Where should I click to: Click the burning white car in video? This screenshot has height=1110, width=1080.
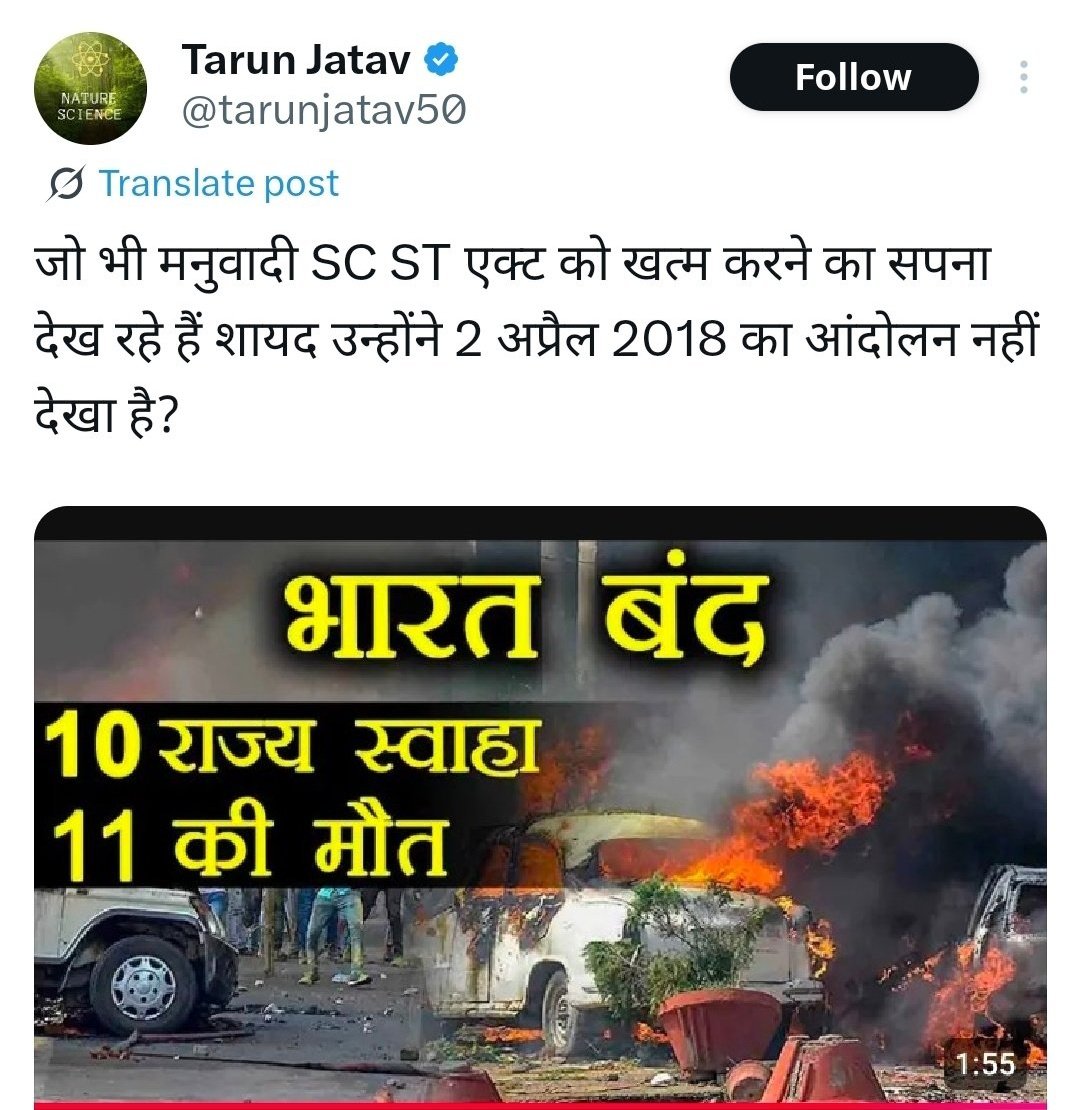tap(623, 927)
